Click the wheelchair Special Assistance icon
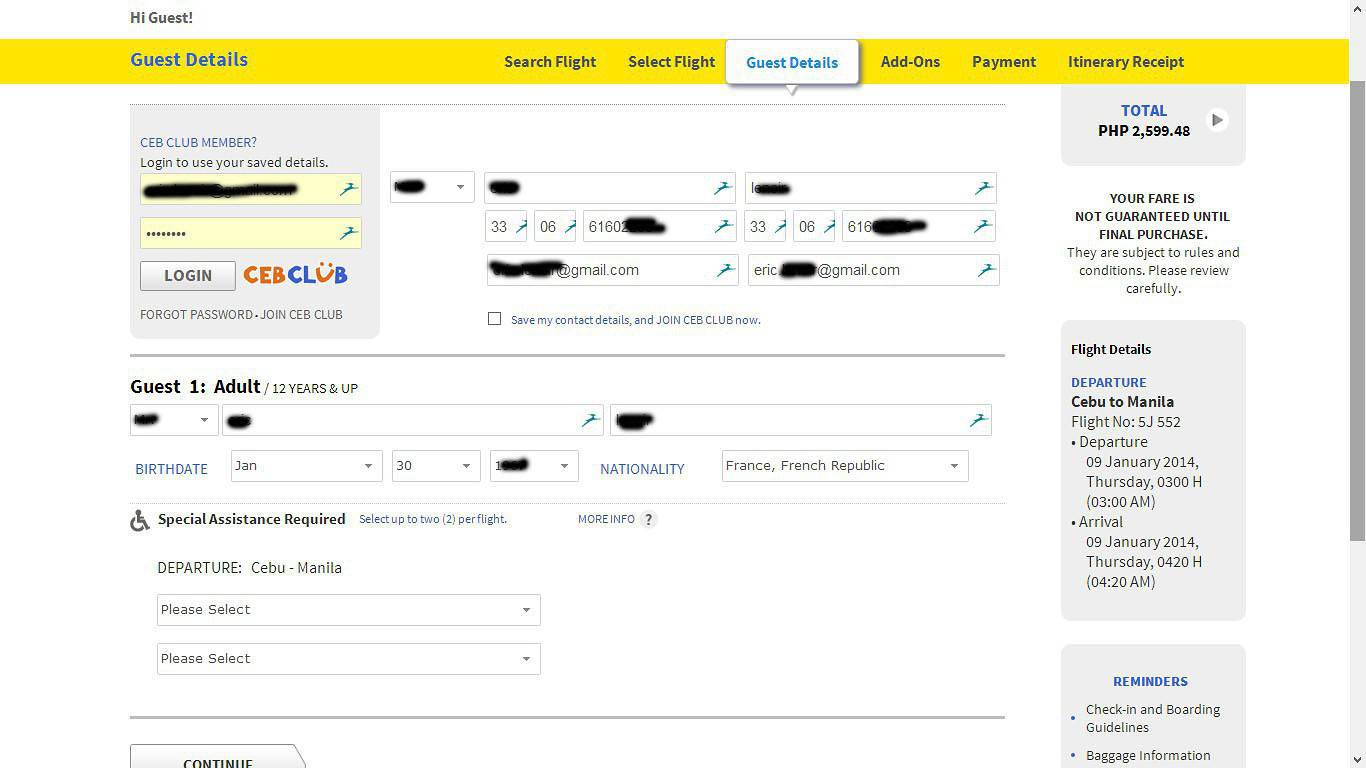The height and width of the screenshot is (768, 1366). click(x=140, y=520)
